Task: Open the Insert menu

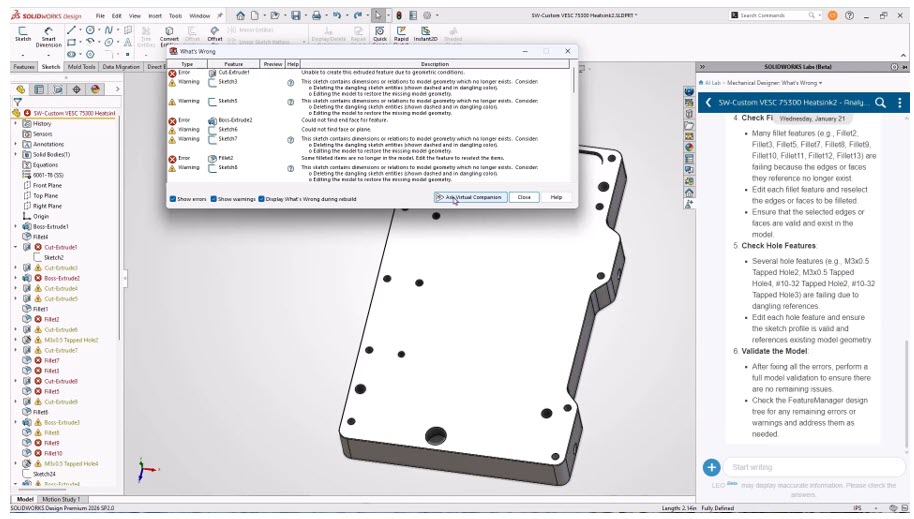Action: [x=154, y=16]
